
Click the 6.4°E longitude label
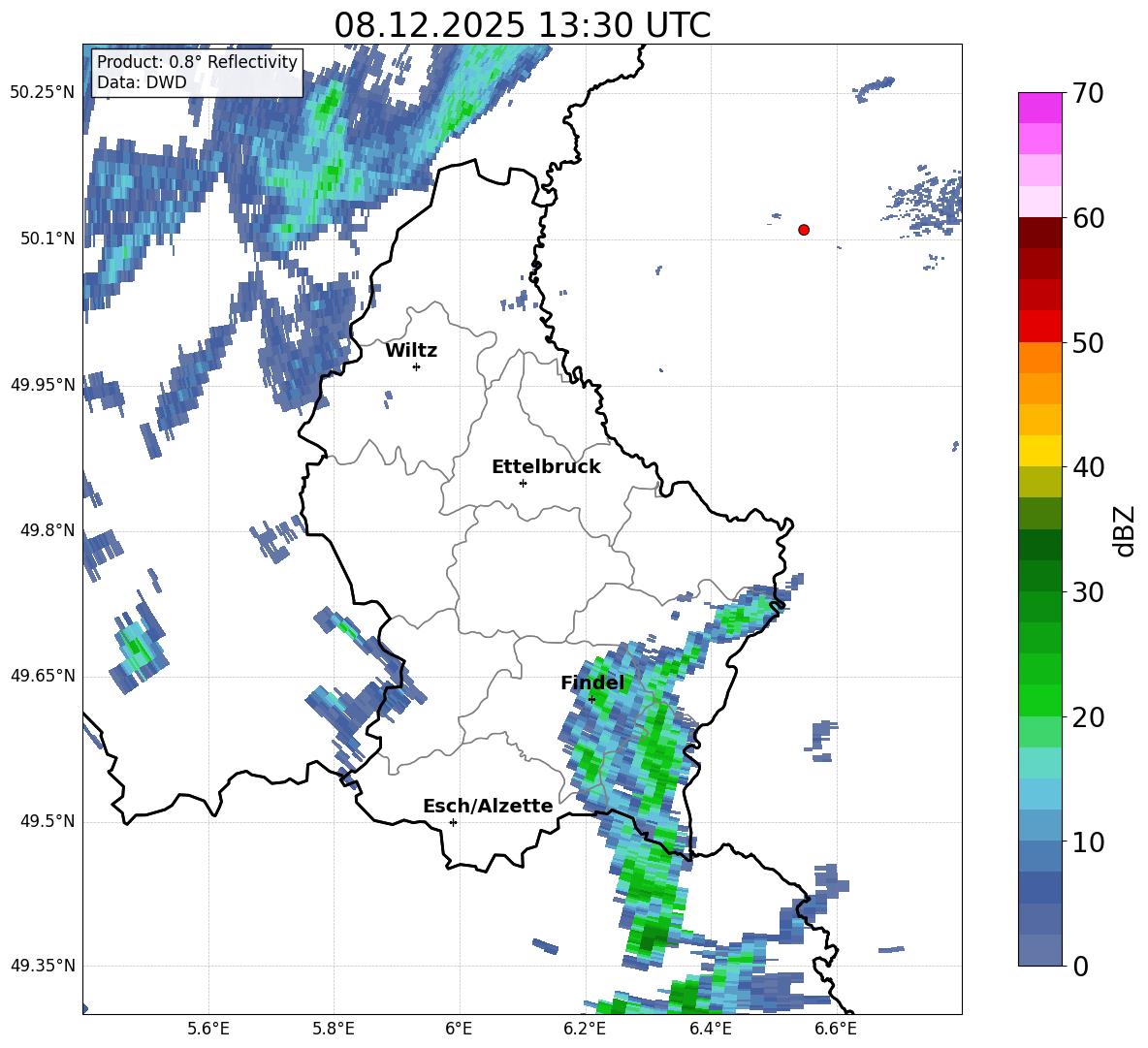tap(710, 1029)
